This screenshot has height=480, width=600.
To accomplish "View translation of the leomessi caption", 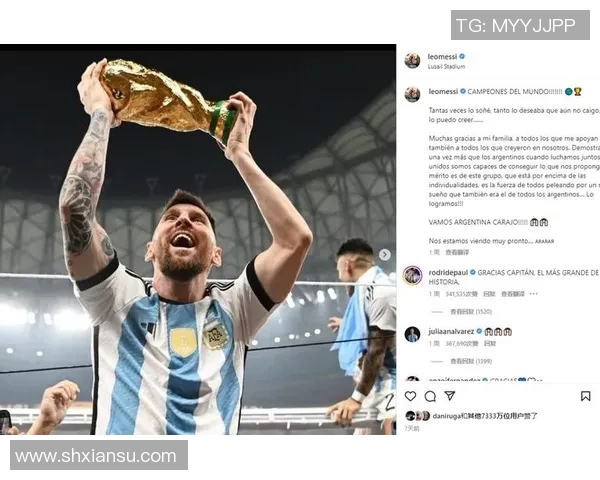I will [x=457, y=252].
